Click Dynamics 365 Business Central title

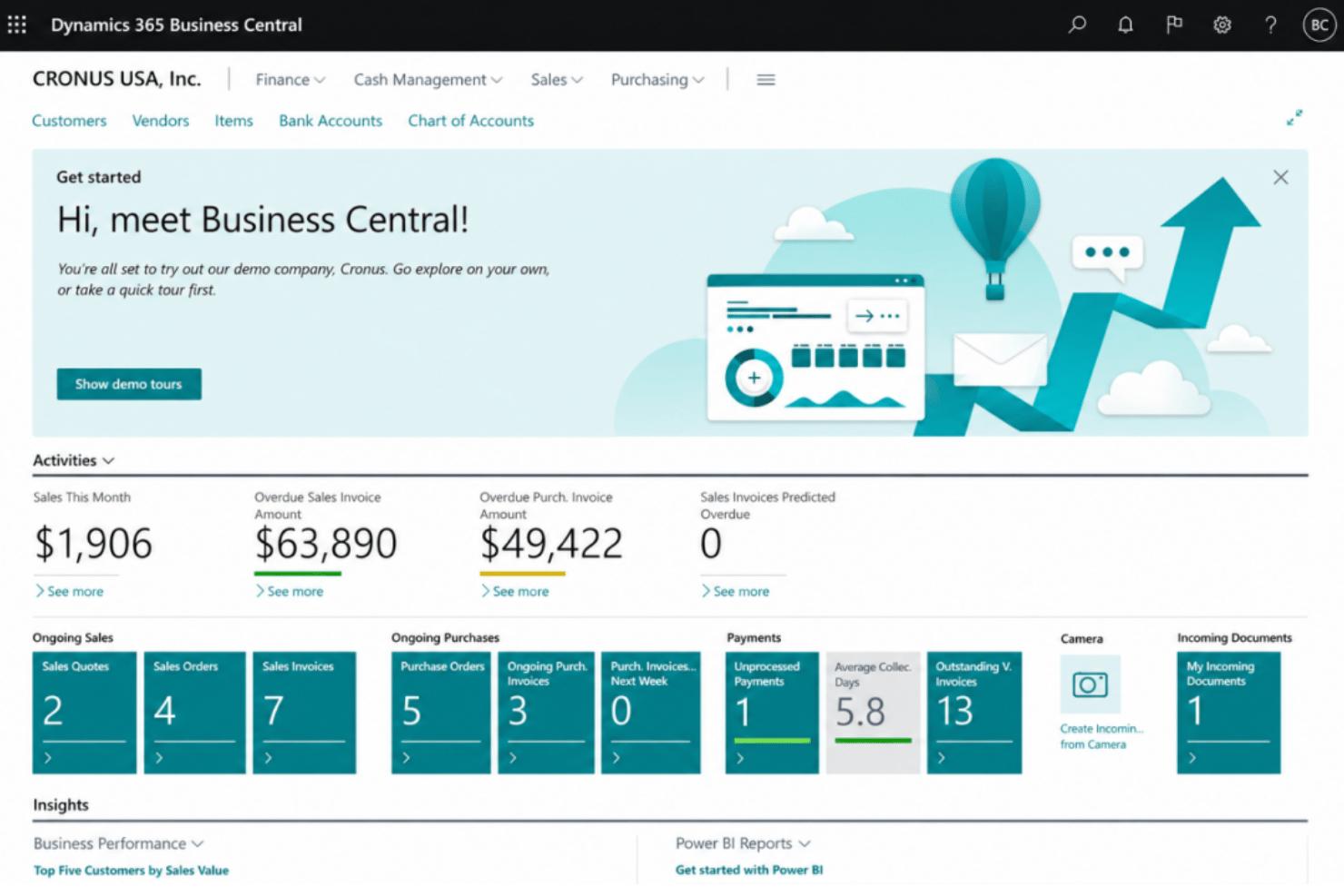pyautogui.click(x=176, y=25)
